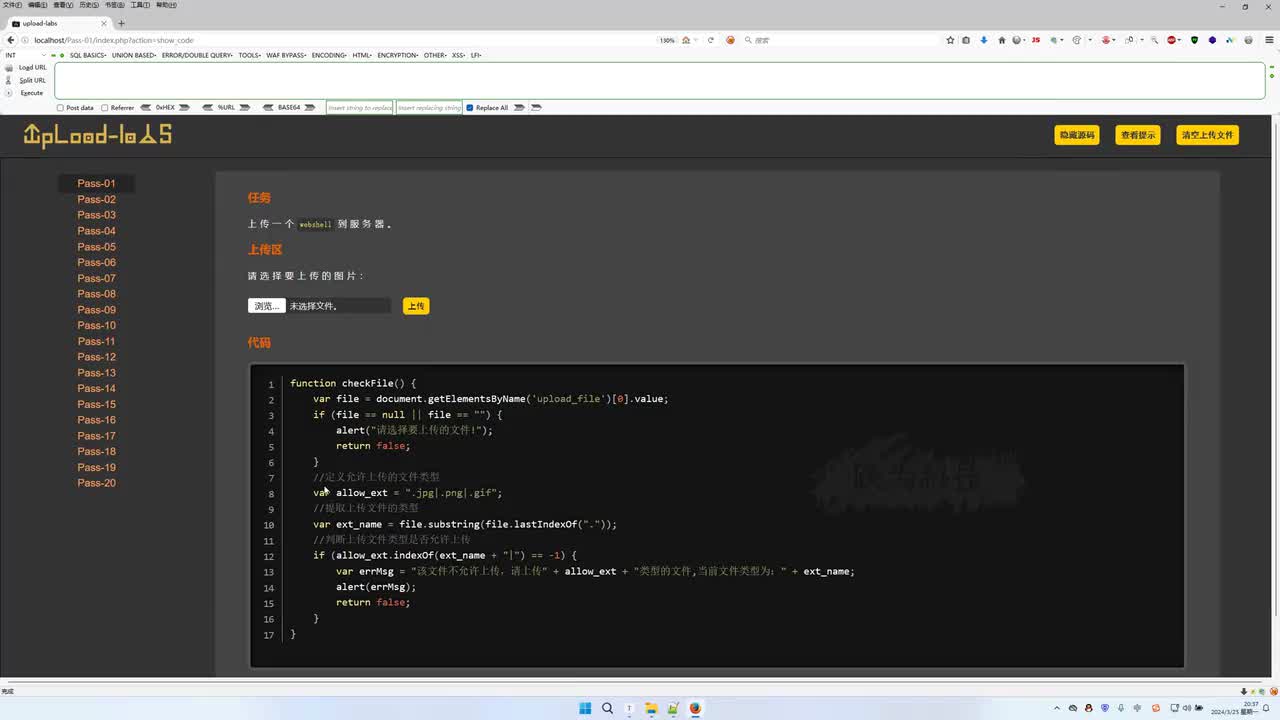Click the Insert replacing string field
Viewport: 1280px width, 720px height.
(x=429, y=107)
